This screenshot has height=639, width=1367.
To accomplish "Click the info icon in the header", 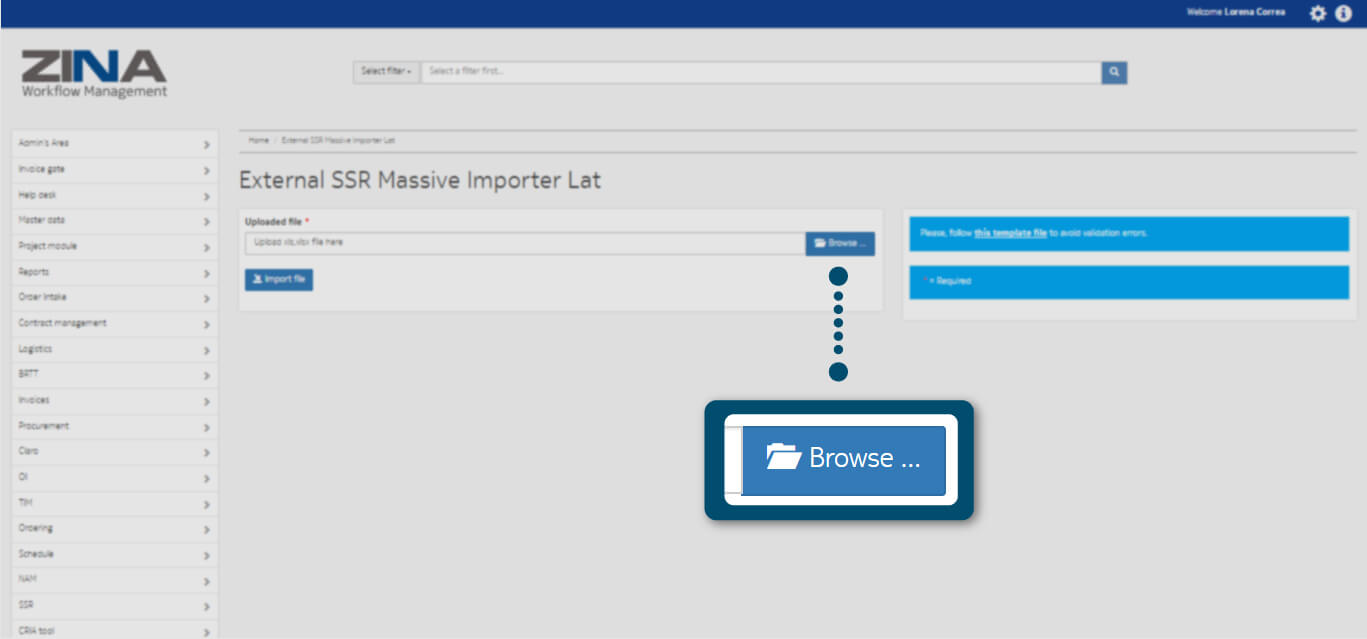I will pyautogui.click(x=1343, y=13).
